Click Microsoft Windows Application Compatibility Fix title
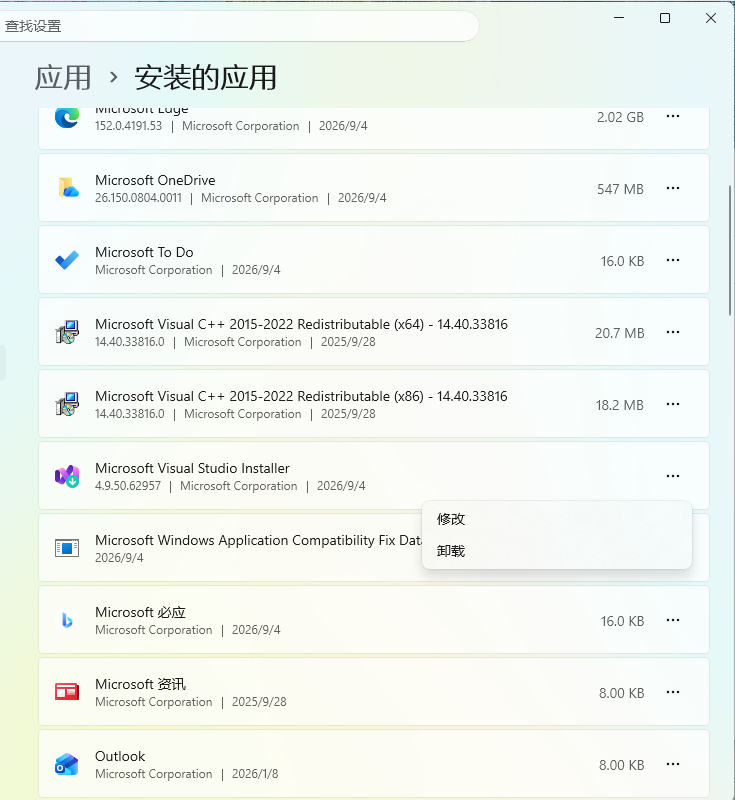This screenshot has width=735, height=800. (259, 540)
